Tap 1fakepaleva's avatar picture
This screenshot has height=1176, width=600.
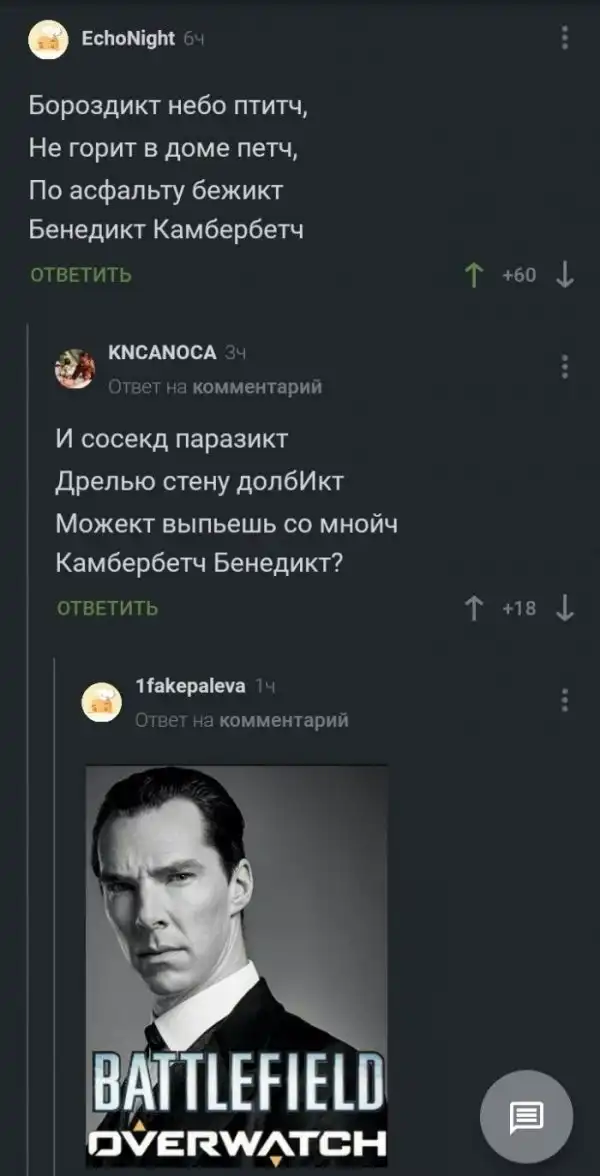pos(101,702)
